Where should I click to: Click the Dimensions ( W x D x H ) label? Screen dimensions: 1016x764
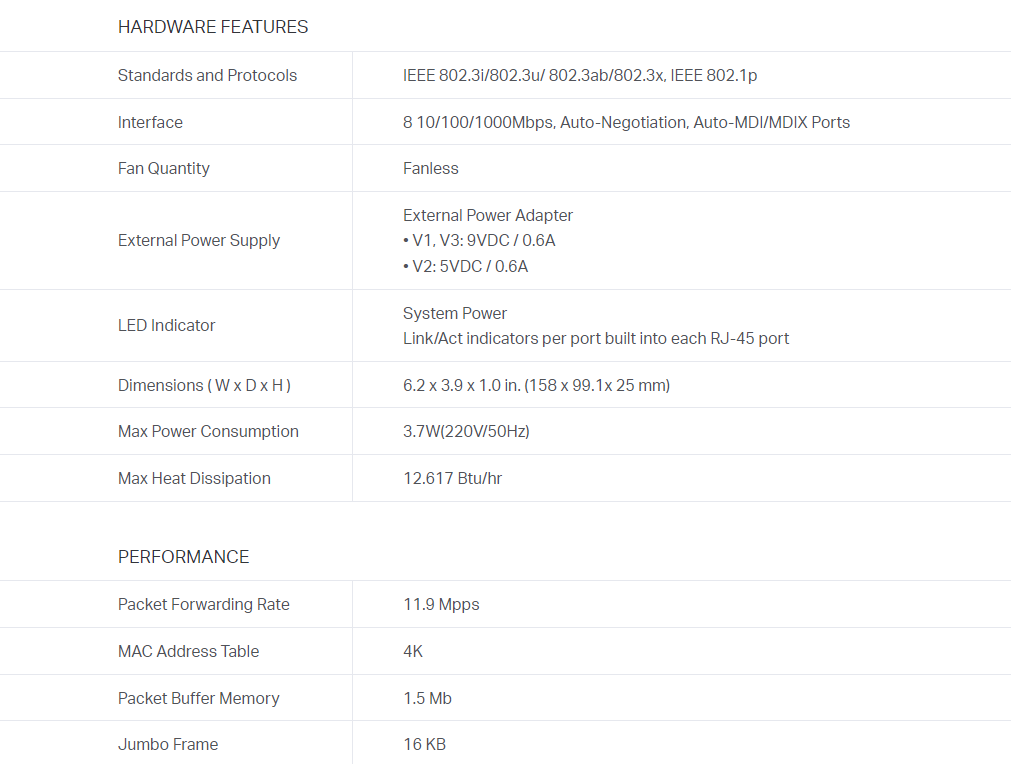pos(204,386)
